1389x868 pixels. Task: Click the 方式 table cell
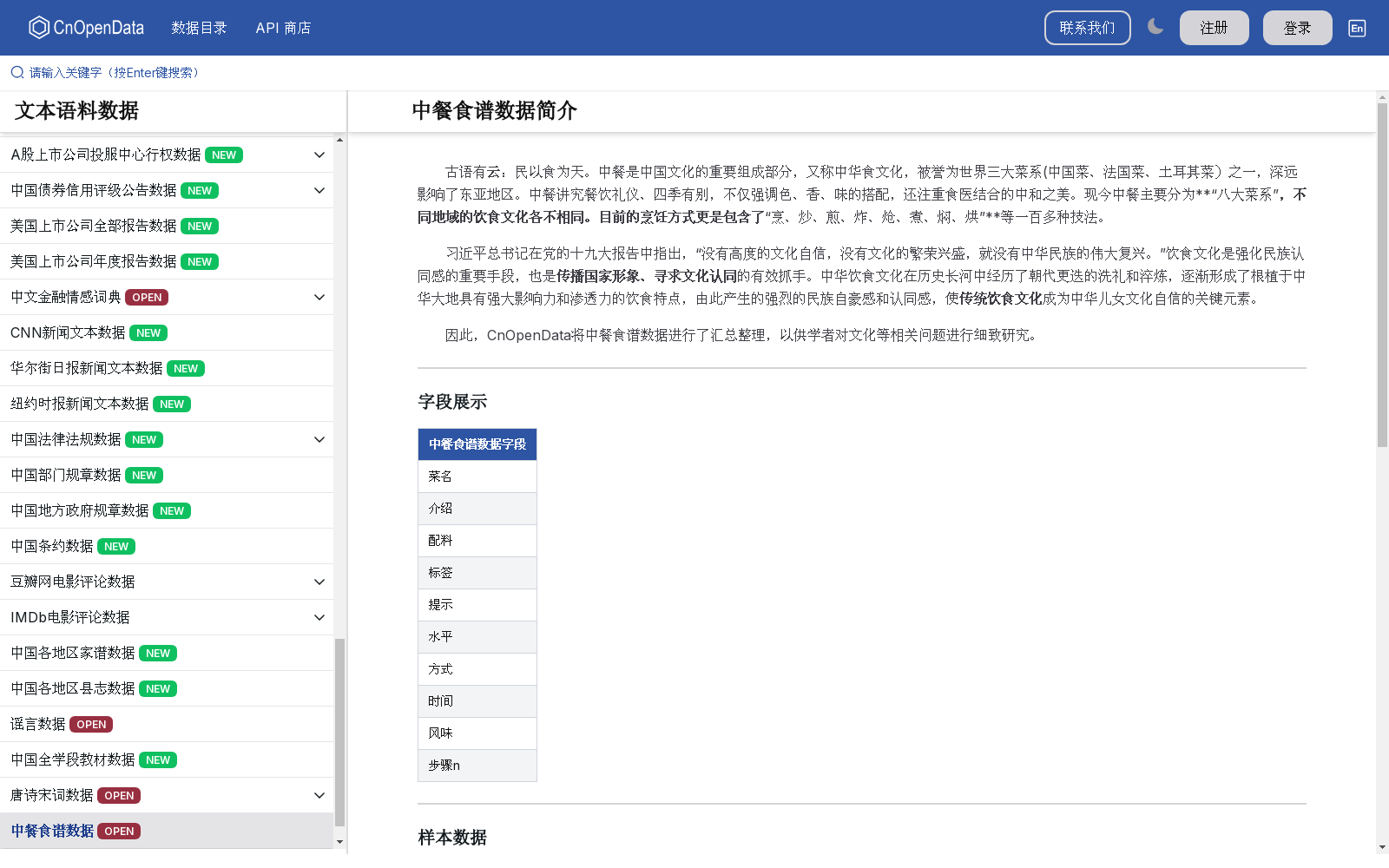[477, 669]
